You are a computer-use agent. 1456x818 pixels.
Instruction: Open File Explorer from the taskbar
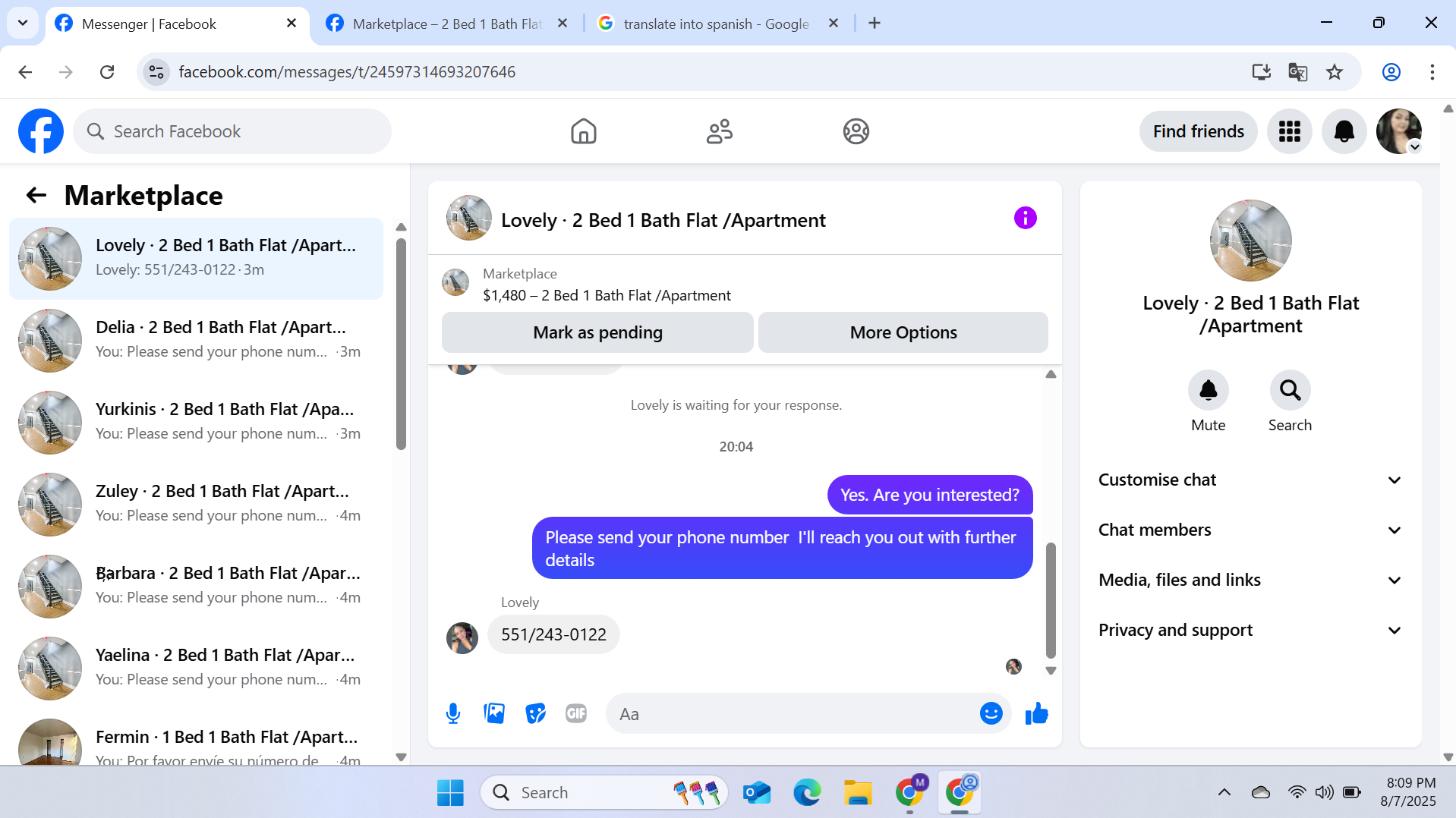tap(858, 792)
